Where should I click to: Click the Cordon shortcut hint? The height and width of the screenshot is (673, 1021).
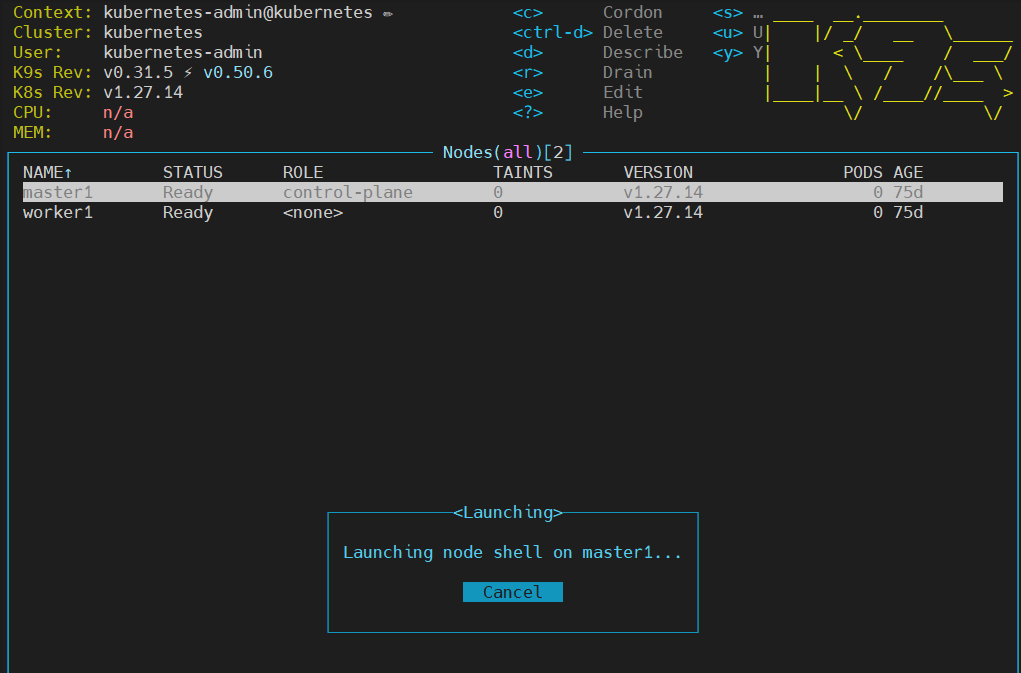[632, 13]
